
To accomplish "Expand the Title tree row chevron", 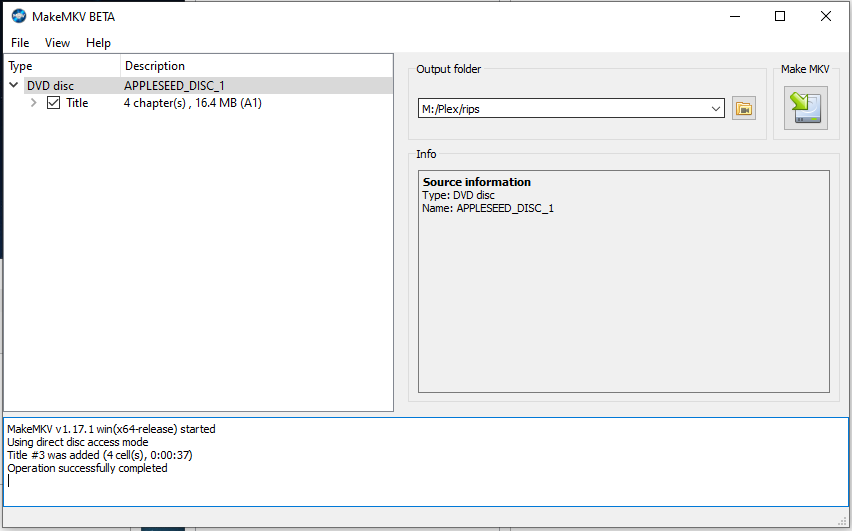I will pyautogui.click(x=34, y=103).
